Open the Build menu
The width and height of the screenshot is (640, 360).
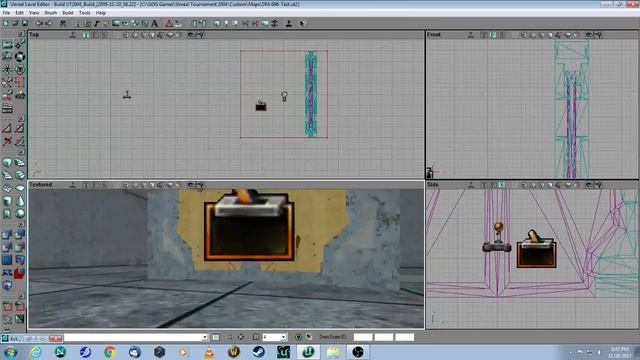coord(68,13)
